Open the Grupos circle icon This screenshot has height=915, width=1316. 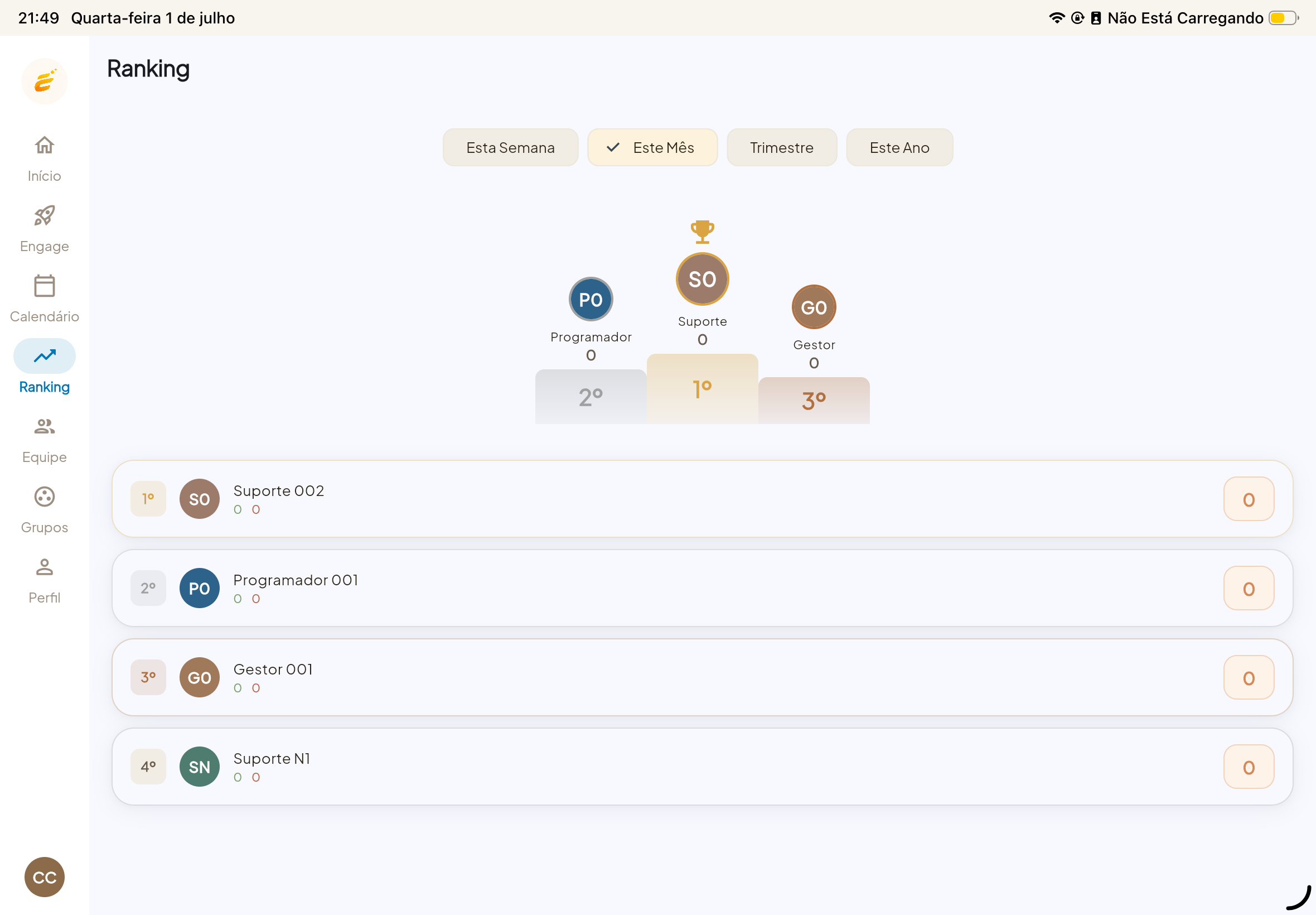click(x=44, y=497)
